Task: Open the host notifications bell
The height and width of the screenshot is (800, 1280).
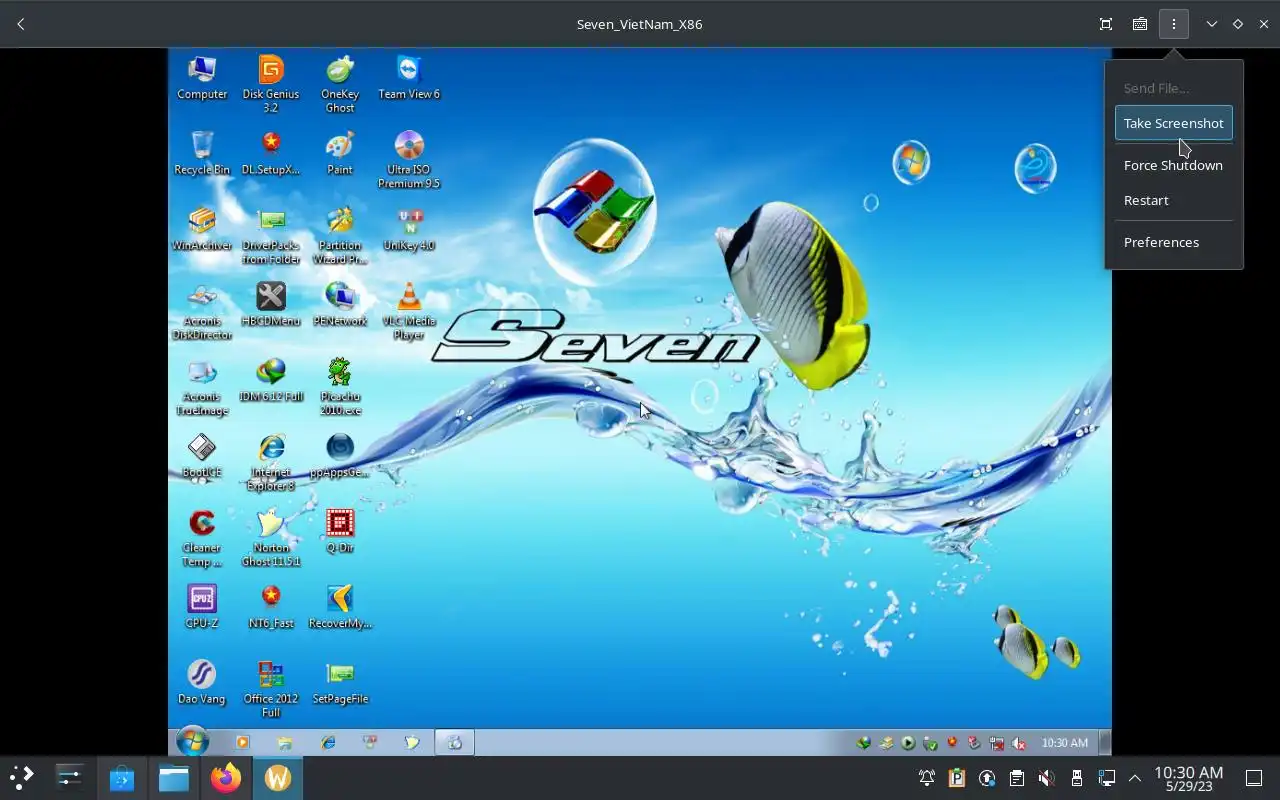Action: (x=927, y=778)
